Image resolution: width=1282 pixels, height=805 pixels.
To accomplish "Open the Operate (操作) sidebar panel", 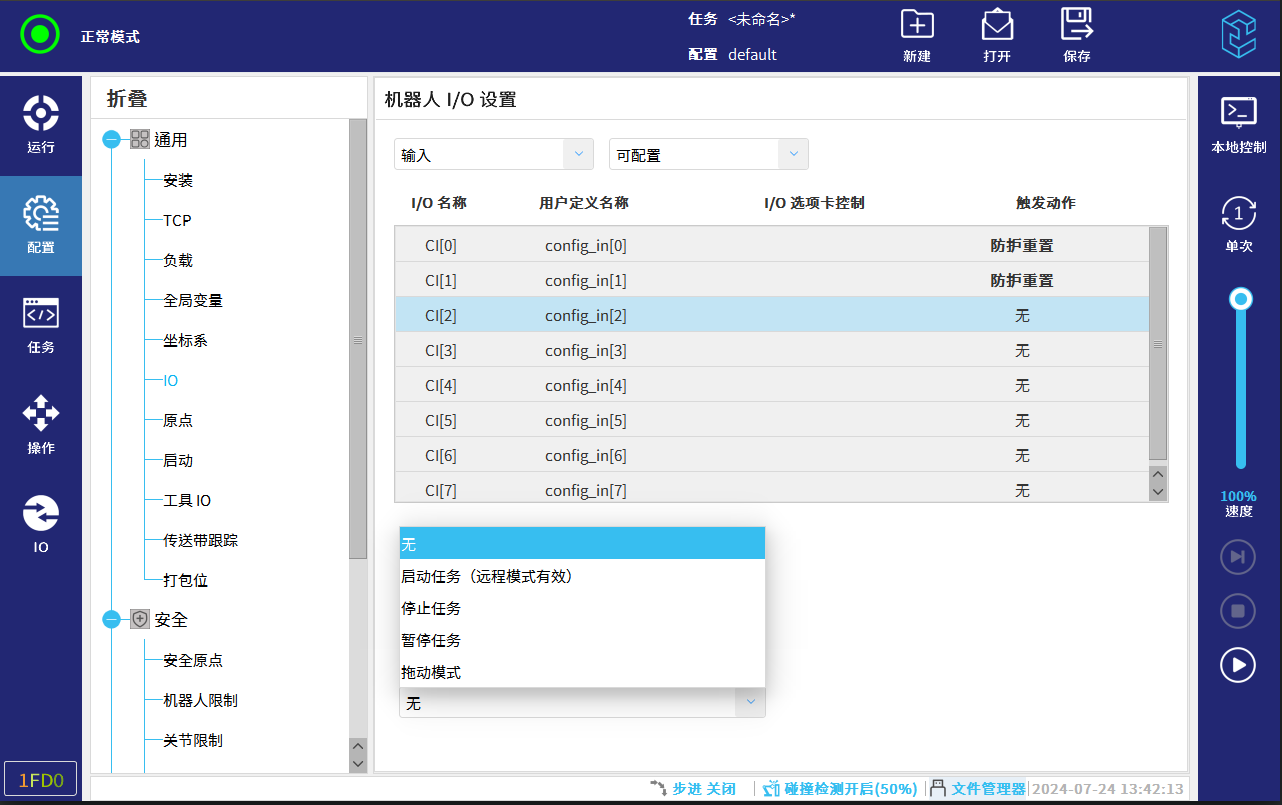I will point(41,425).
